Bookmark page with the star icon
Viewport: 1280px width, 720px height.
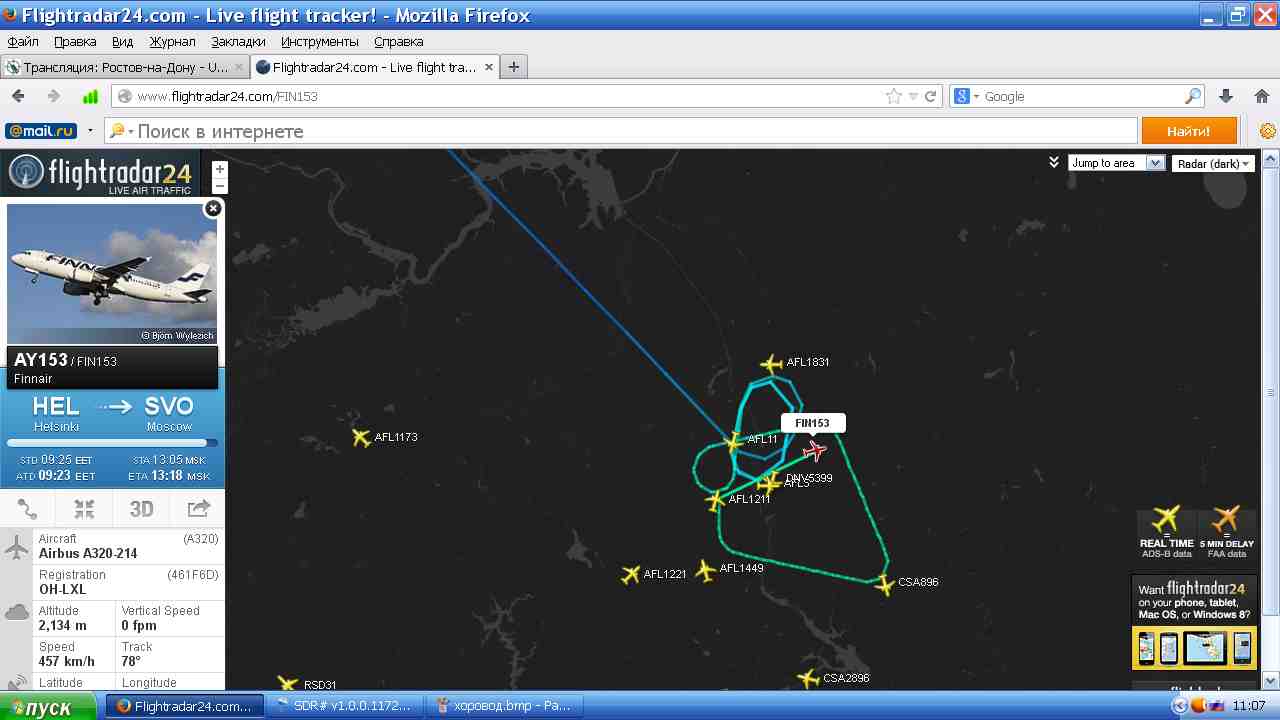click(x=894, y=97)
